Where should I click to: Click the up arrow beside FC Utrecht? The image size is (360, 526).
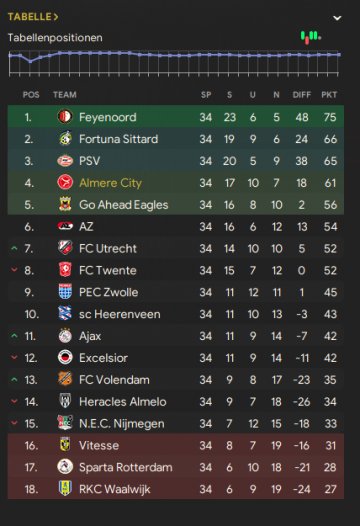(14, 248)
